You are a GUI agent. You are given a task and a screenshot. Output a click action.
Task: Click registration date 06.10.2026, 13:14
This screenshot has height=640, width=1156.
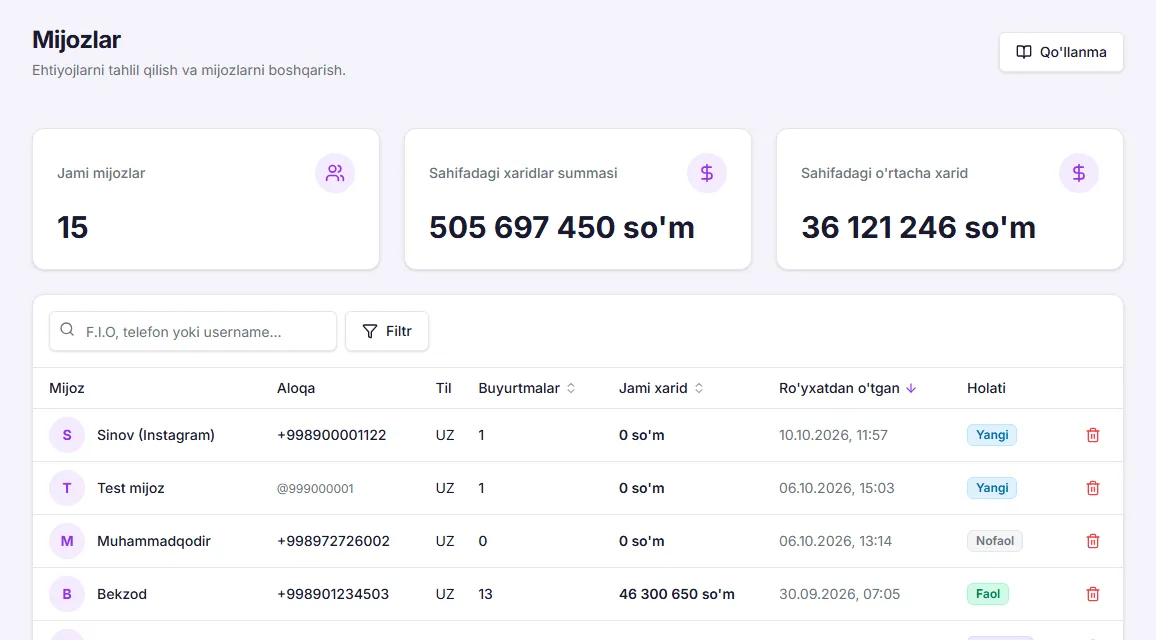[x=835, y=541]
